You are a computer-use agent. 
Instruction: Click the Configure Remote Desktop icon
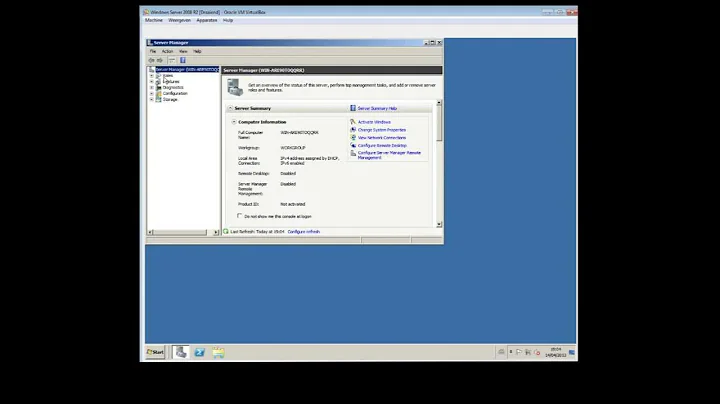tap(353, 146)
